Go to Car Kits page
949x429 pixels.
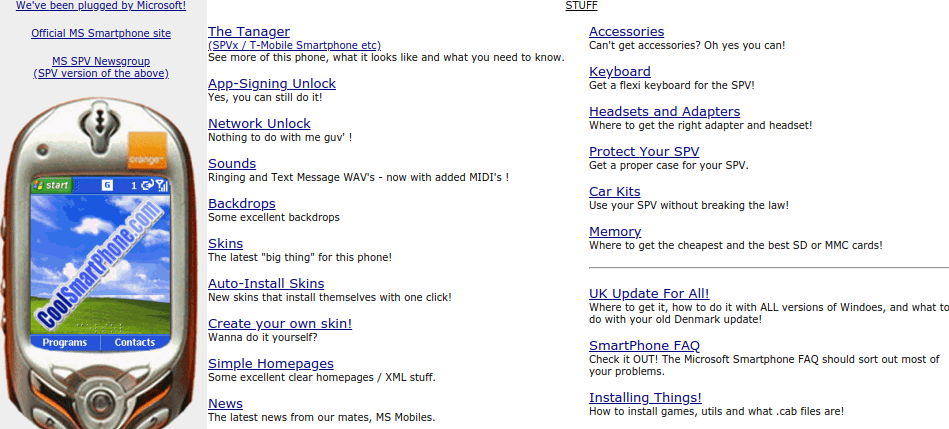point(615,191)
